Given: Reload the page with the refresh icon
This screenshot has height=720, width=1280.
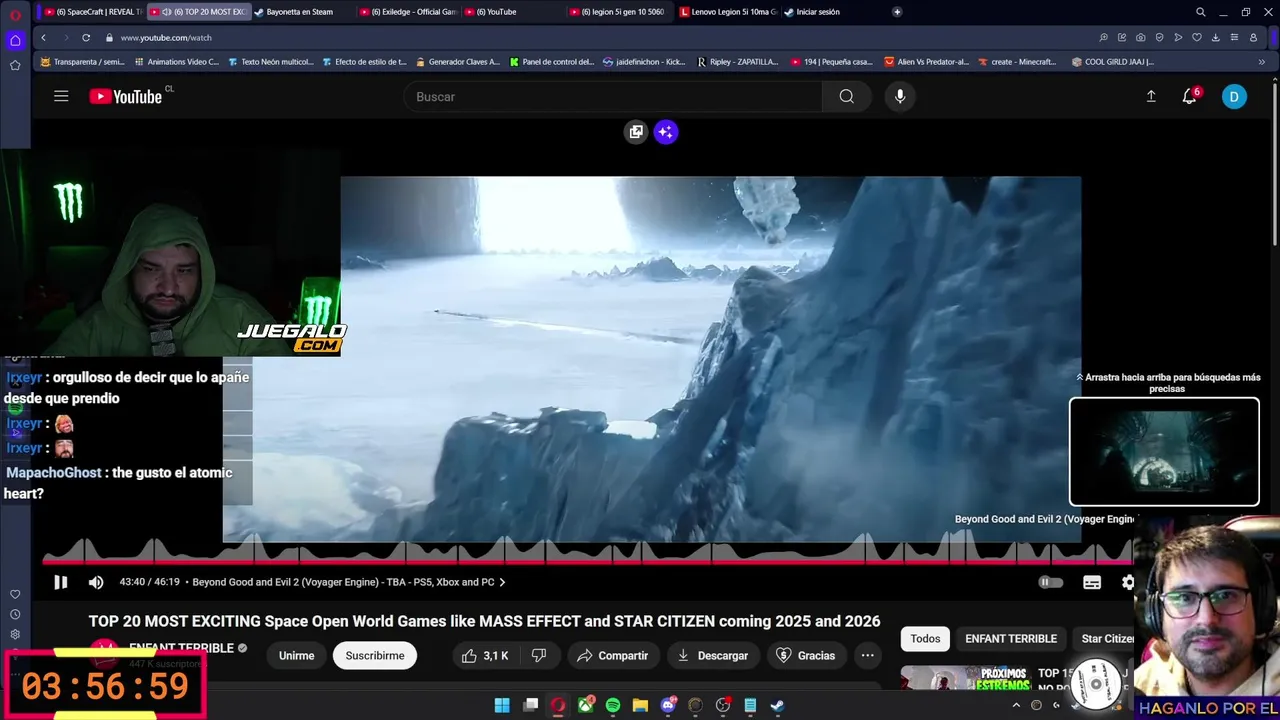Looking at the screenshot, I should (x=86, y=37).
